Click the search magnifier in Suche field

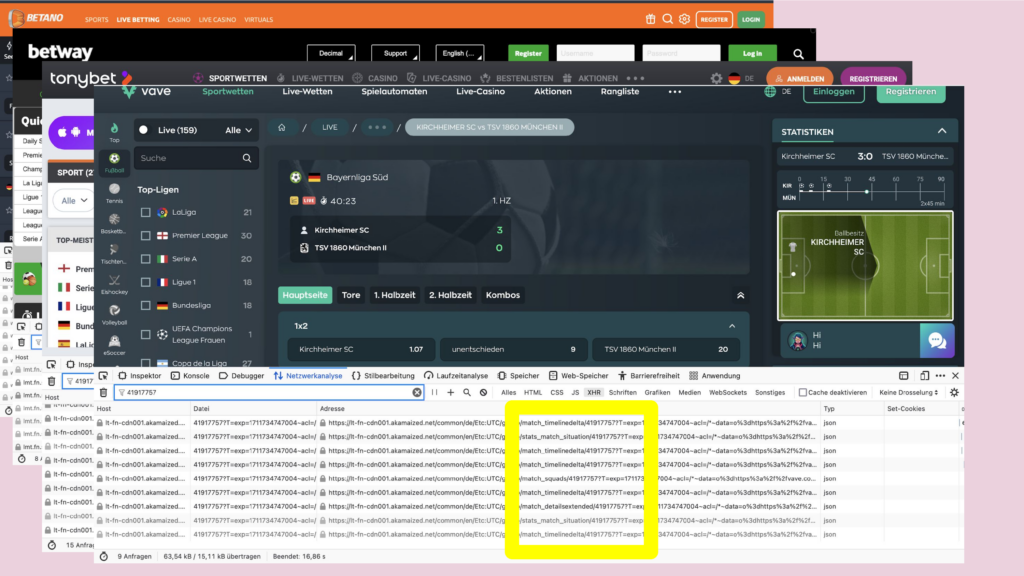tap(247, 158)
